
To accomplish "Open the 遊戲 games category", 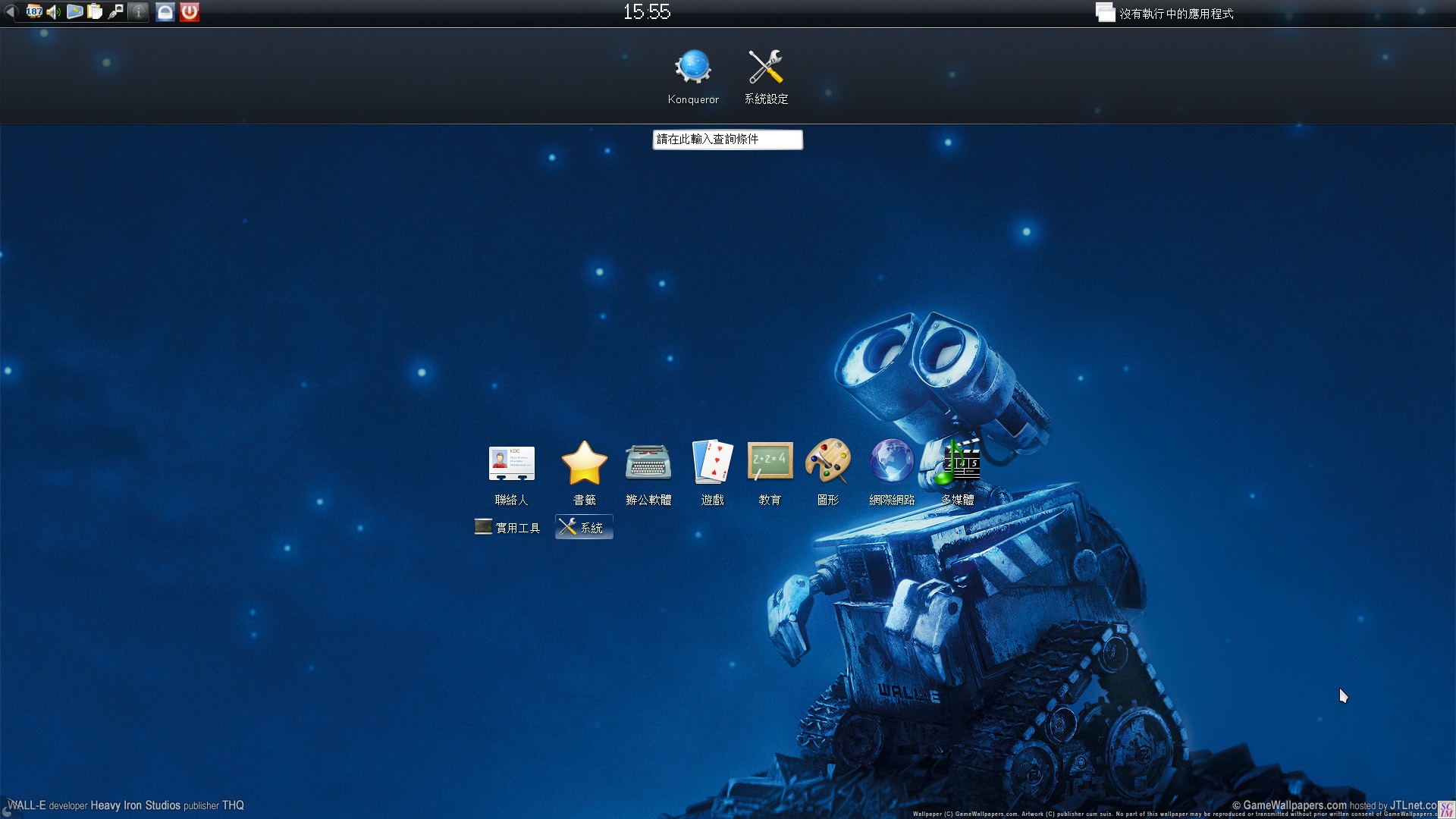I will click(713, 472).
